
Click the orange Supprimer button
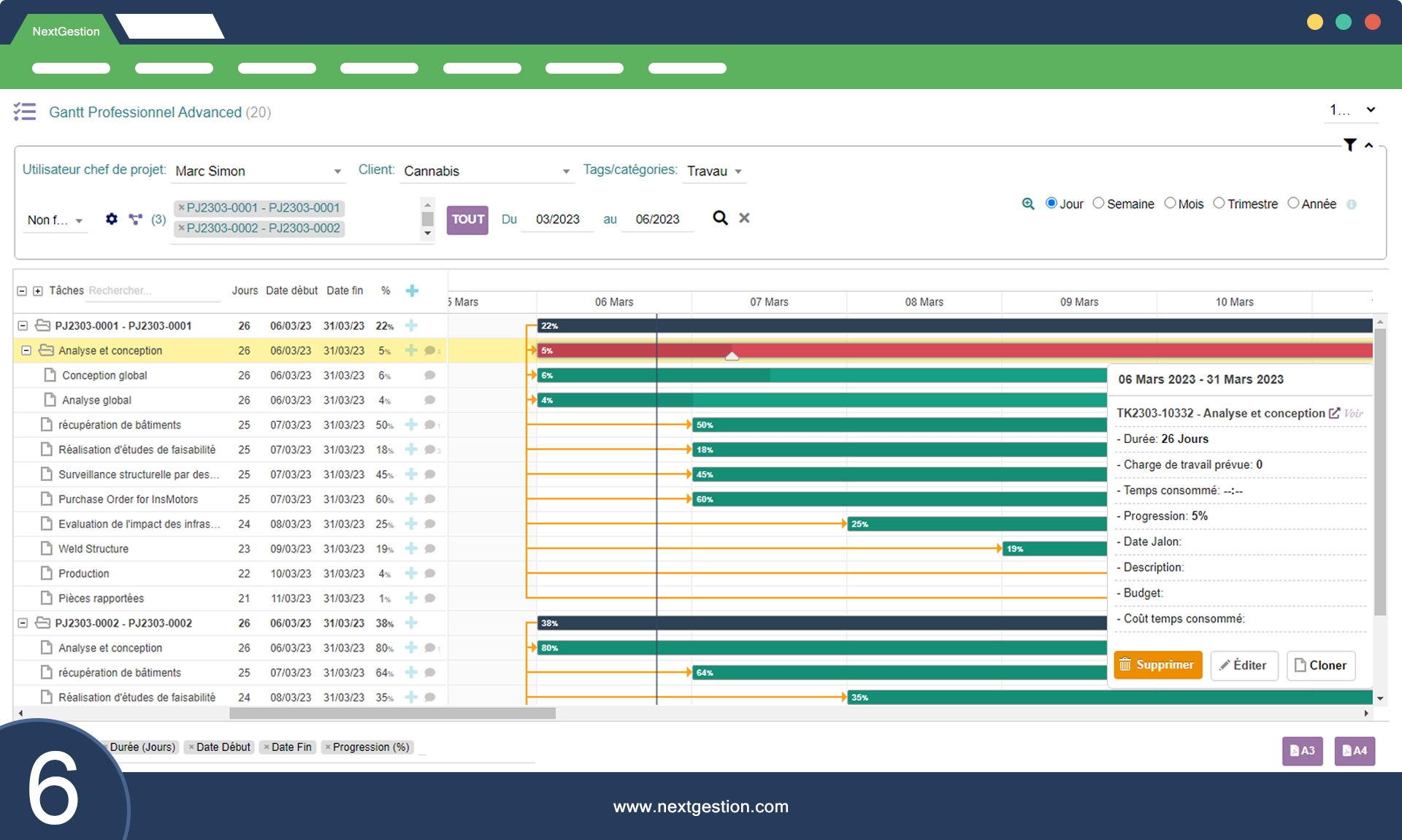pos(1157,665)
